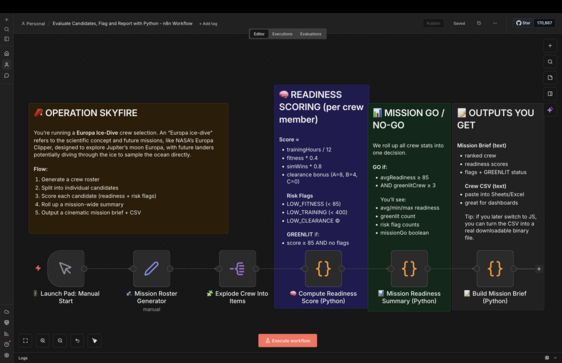Reset canvas zoom with the undo arrow
562x363 pixels.
coord(77,340)
